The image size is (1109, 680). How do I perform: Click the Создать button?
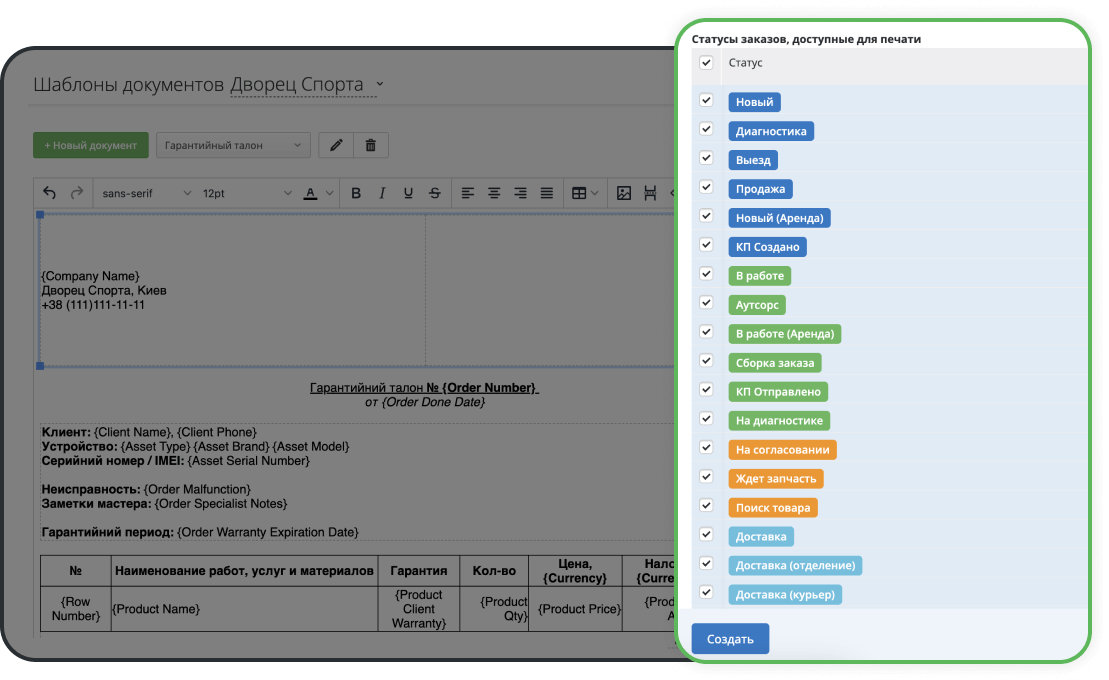[x=730, y=639]
